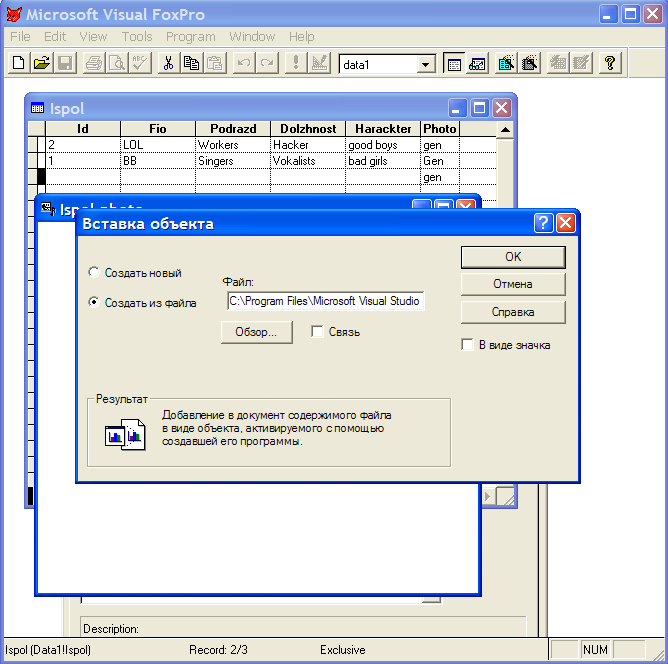The height and width of the screenshot is (664, 668).
Task: Click the Dolzhnost column header
Action: [x=308, y=129]
